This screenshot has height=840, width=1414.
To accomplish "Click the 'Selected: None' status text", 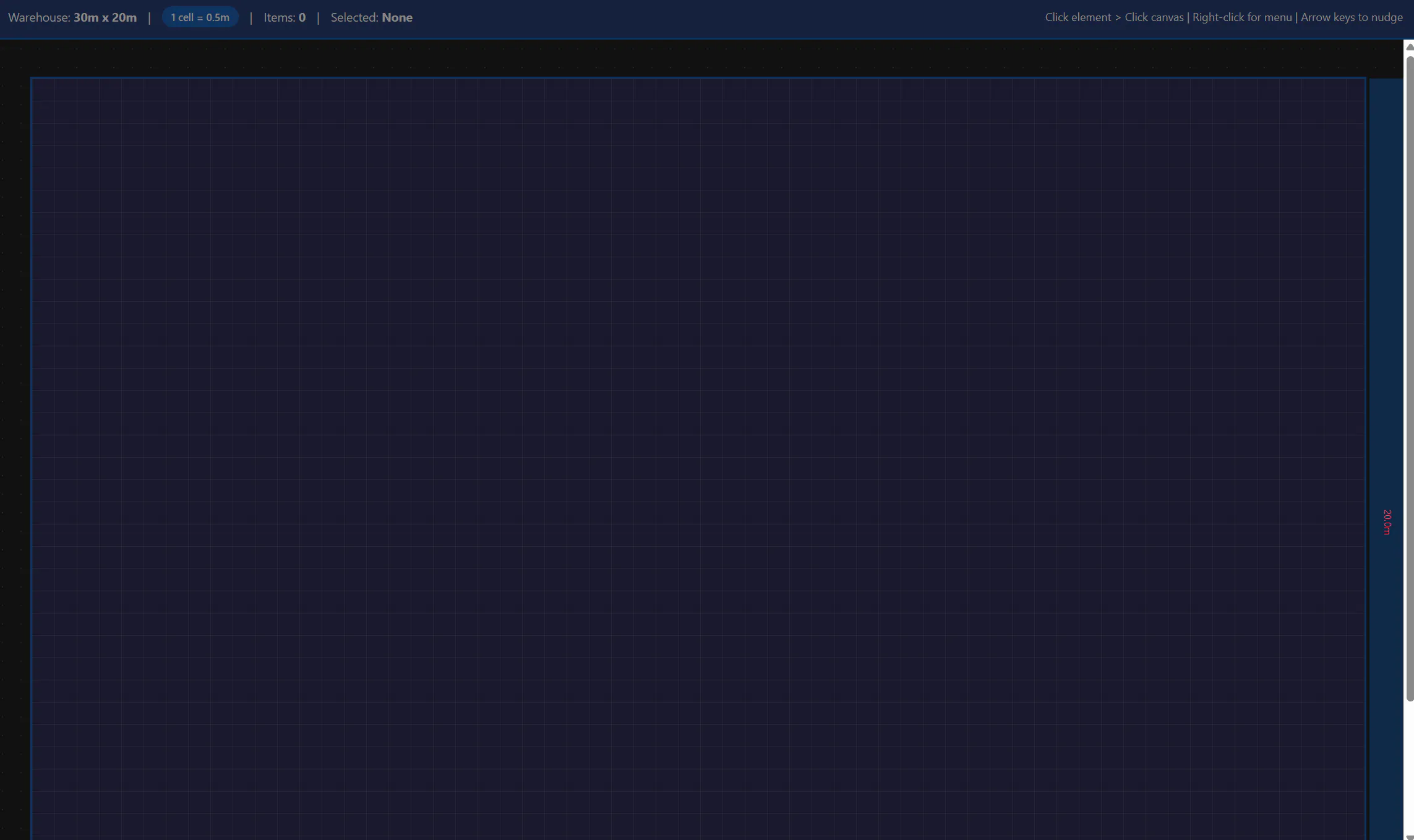I will coord(371,17).
